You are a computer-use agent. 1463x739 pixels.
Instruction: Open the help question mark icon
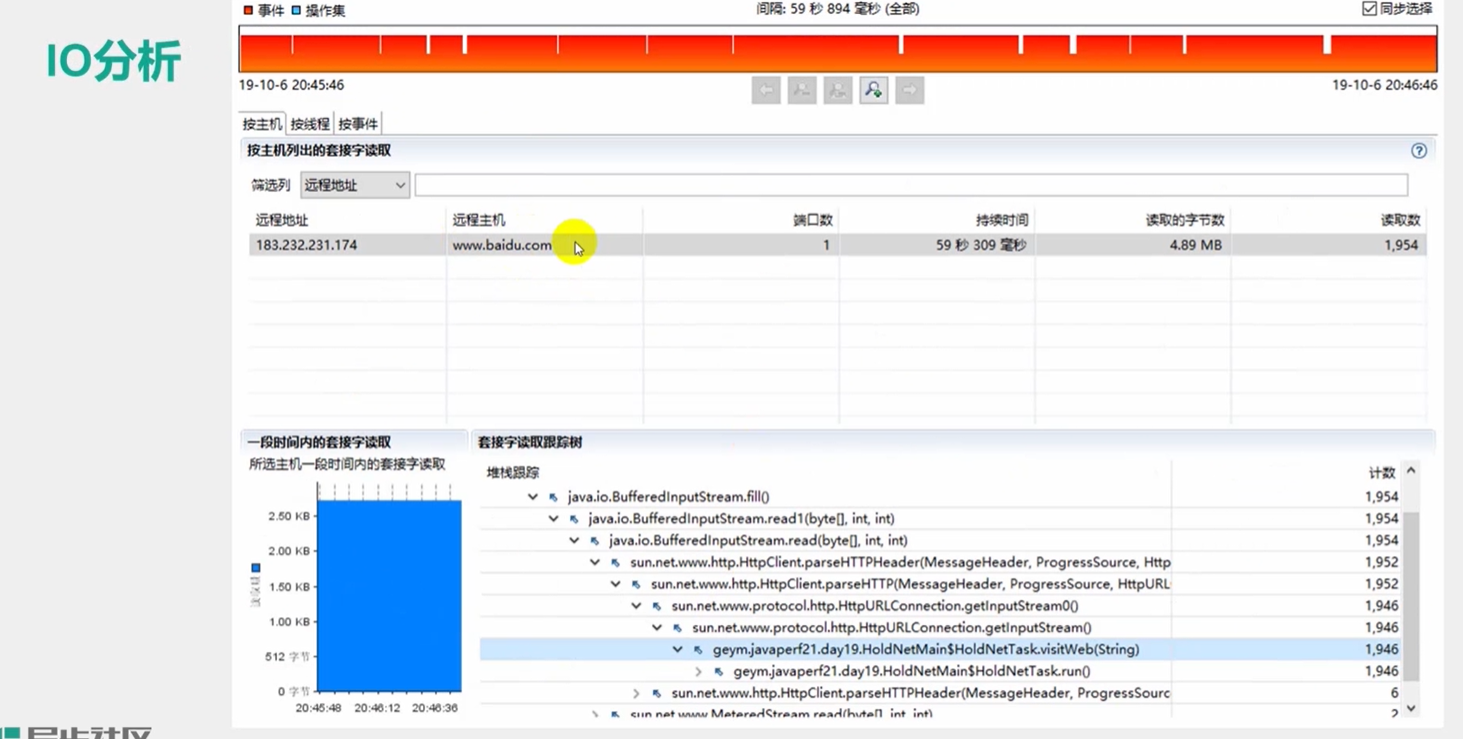[x=1418, y=150]
